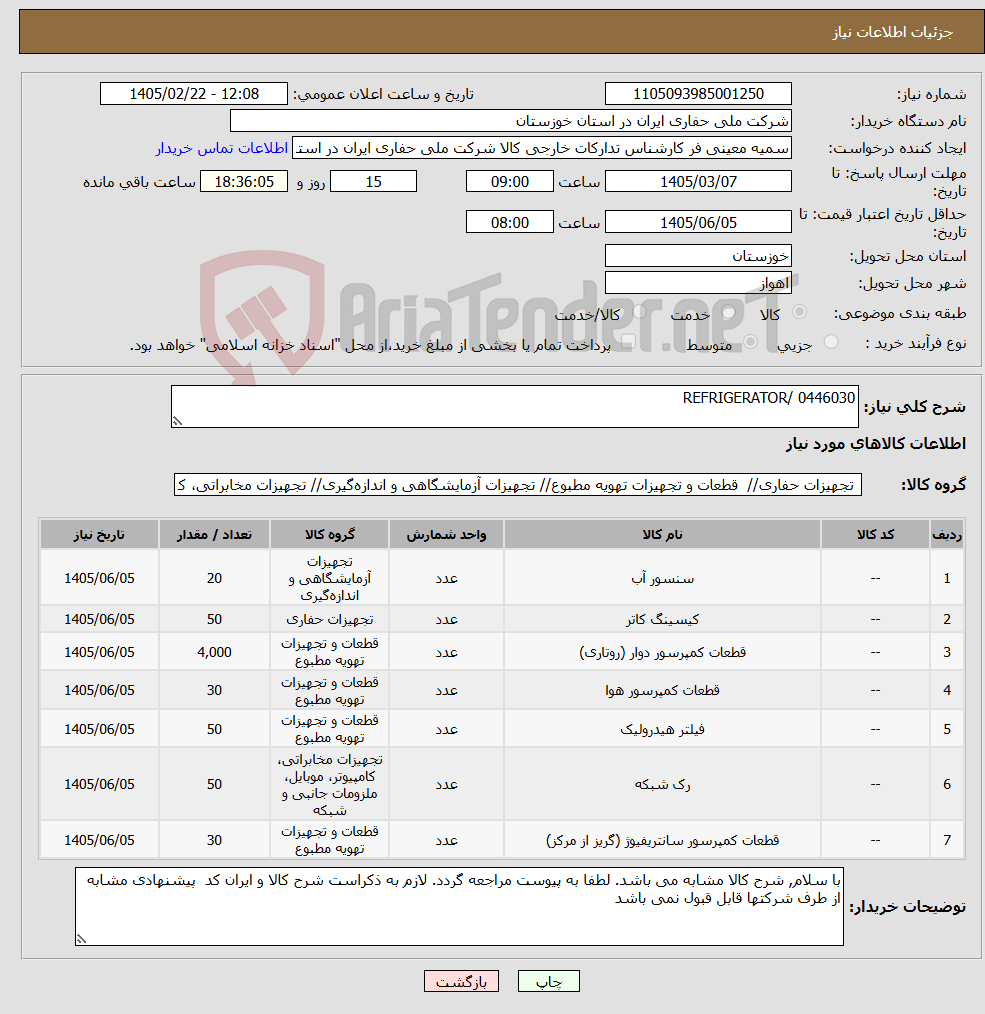Select the خدمت radio button
Image resolution: width=985 pixels, height=1014 pixels.
coord(728,312)
